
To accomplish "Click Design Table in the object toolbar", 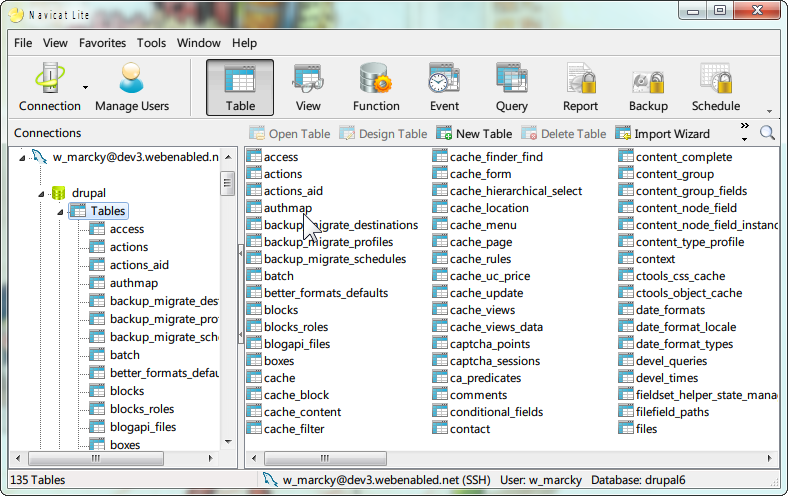I will pyautogui.click(x=383, y=134).
